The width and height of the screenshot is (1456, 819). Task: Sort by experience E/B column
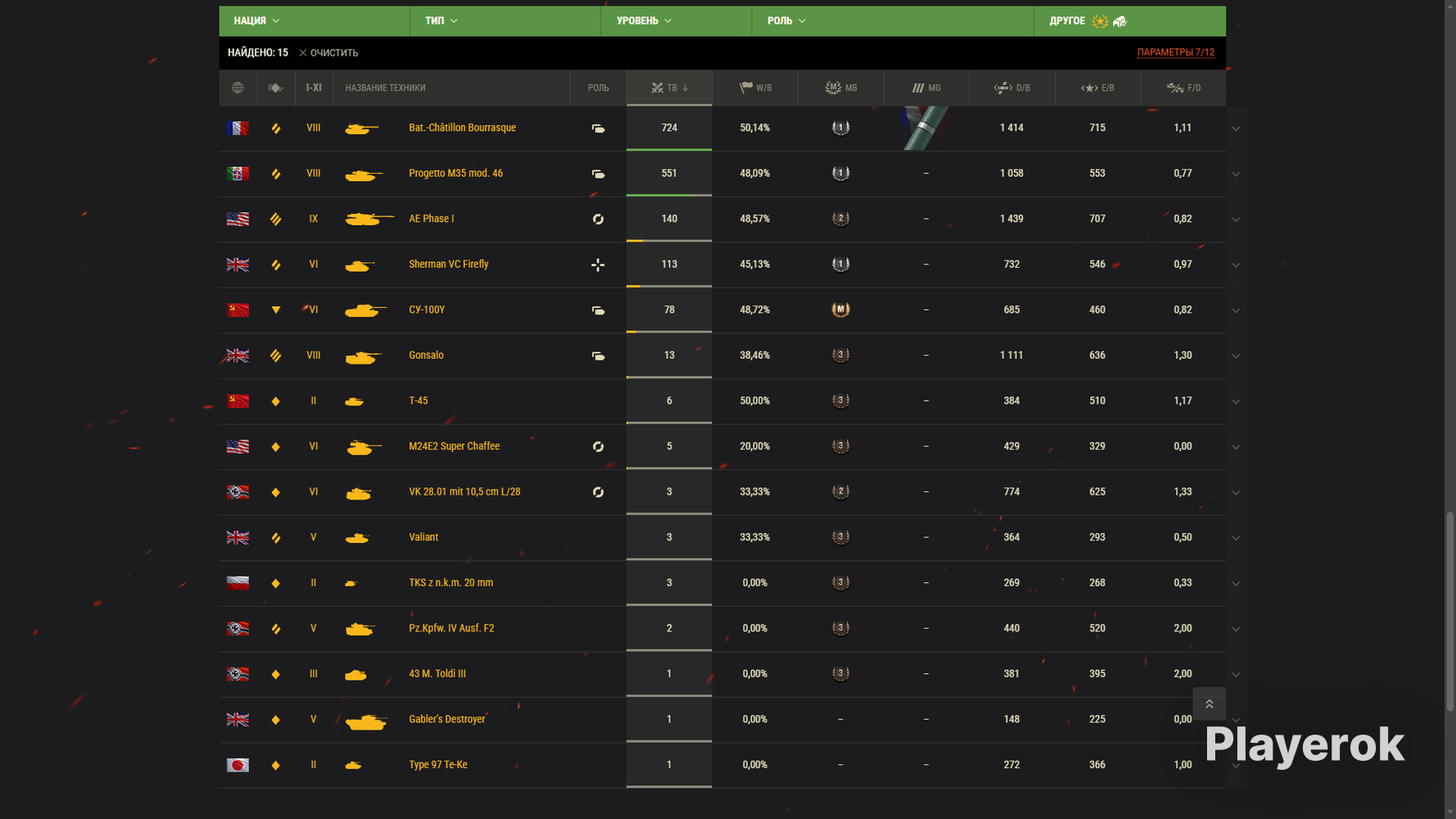(1097, 88)
